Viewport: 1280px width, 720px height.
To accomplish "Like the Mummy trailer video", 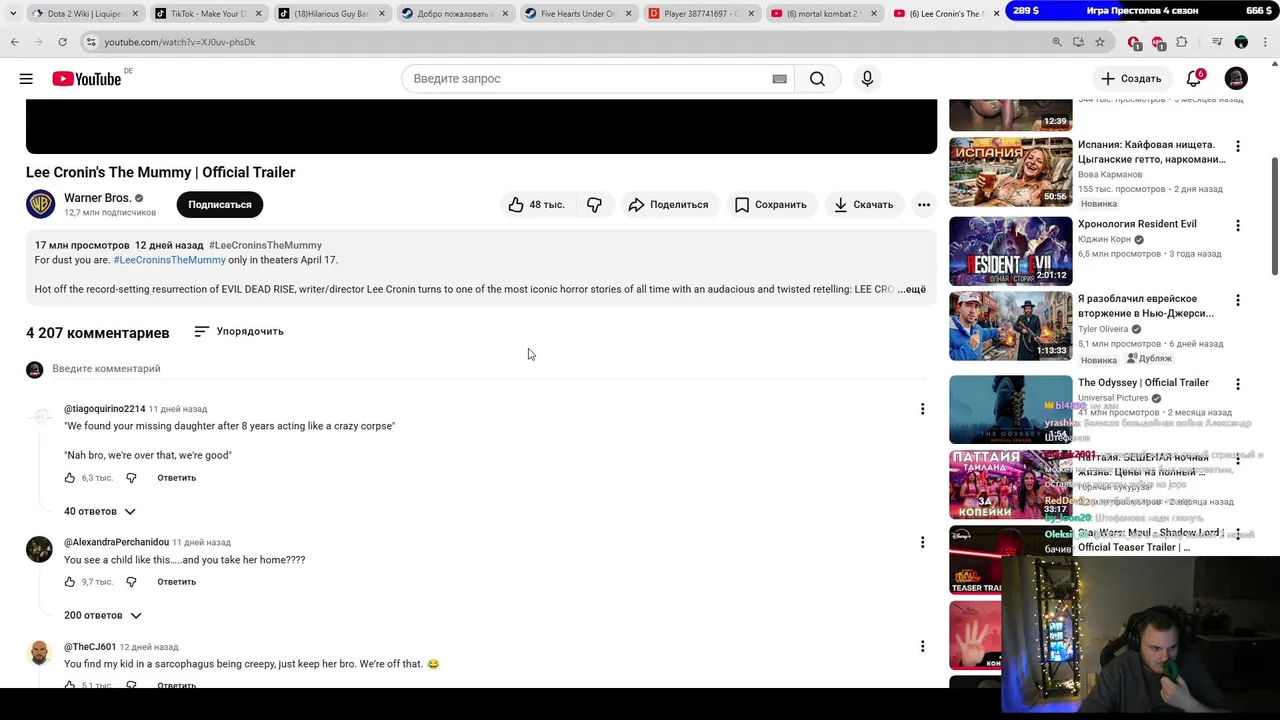I will [537, 204].
